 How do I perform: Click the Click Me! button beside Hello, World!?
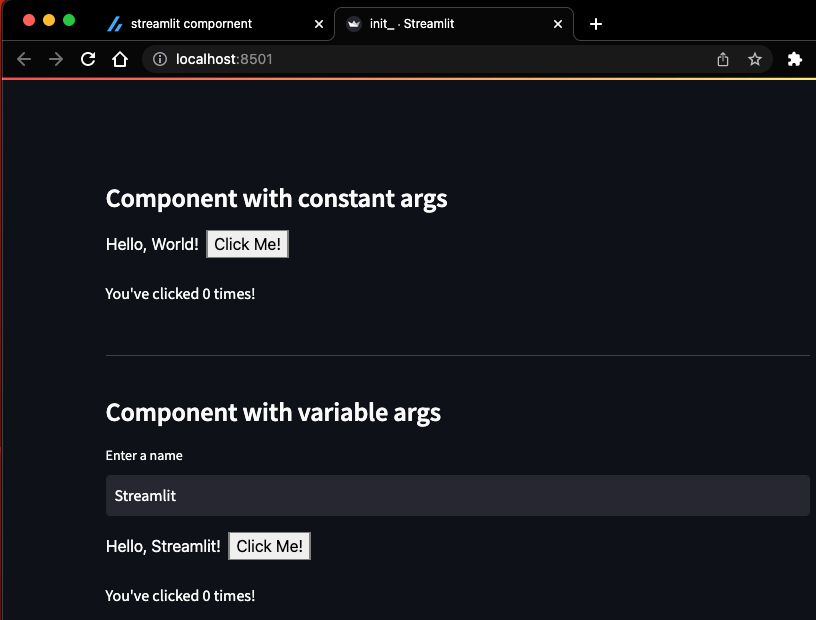pyautogui.click(x=248, y=244)
